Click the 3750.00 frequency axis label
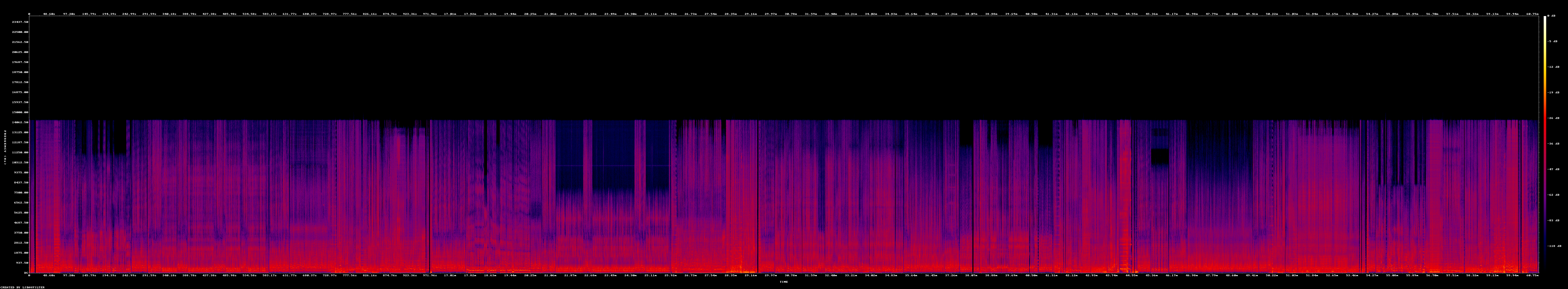Screen dimensions: 1568x289 (21, 232)
